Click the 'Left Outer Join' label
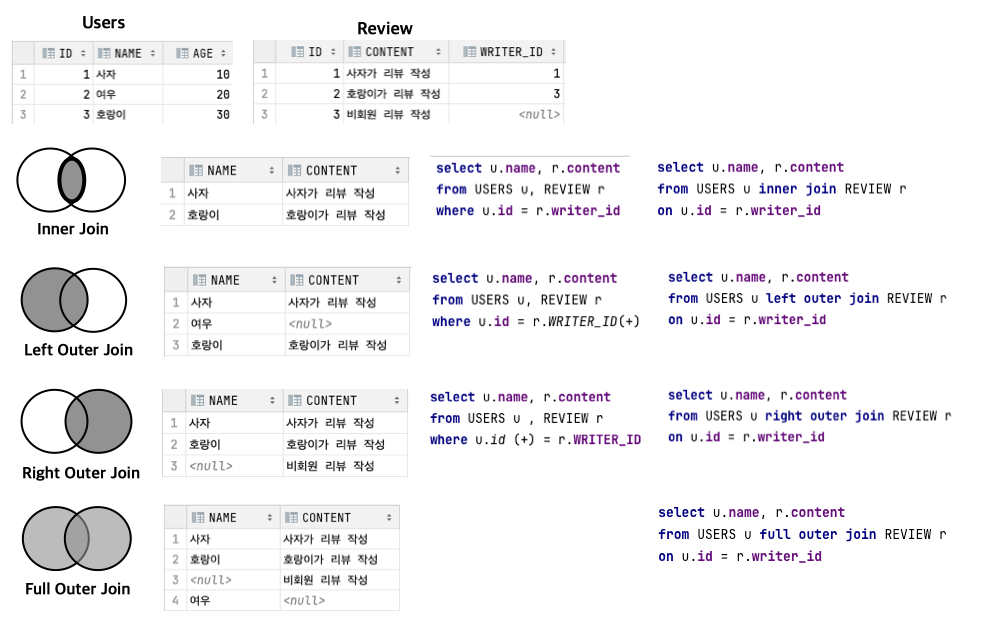The width and height of the screenshot is (982, 633). click(x=78, y=350)
